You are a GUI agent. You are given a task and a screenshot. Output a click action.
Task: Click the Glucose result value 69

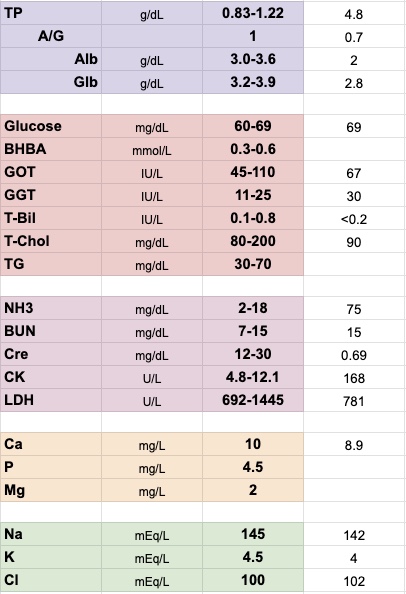point(354,127)
